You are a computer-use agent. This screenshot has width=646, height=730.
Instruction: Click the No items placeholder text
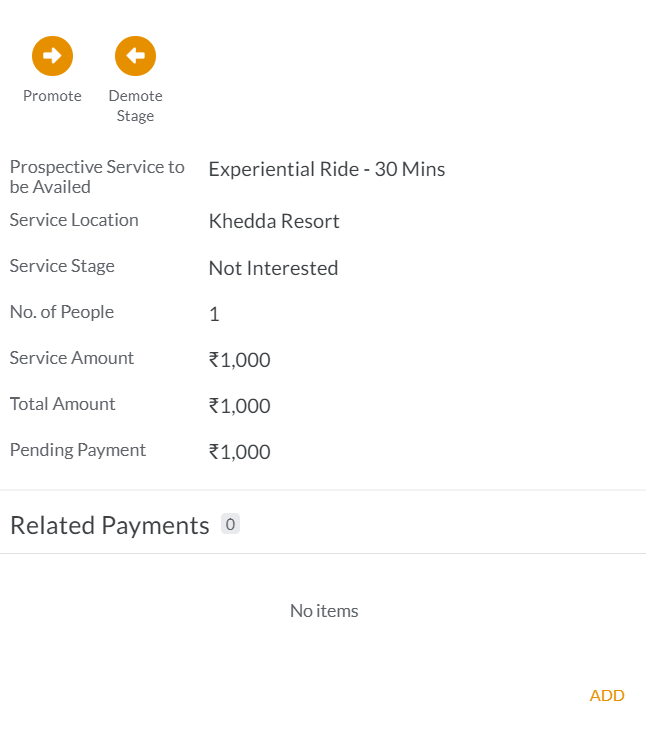click(x=324, y=611)
